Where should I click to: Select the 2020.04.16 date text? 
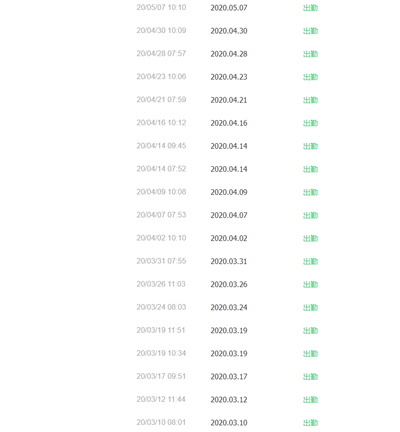(229, 123)
